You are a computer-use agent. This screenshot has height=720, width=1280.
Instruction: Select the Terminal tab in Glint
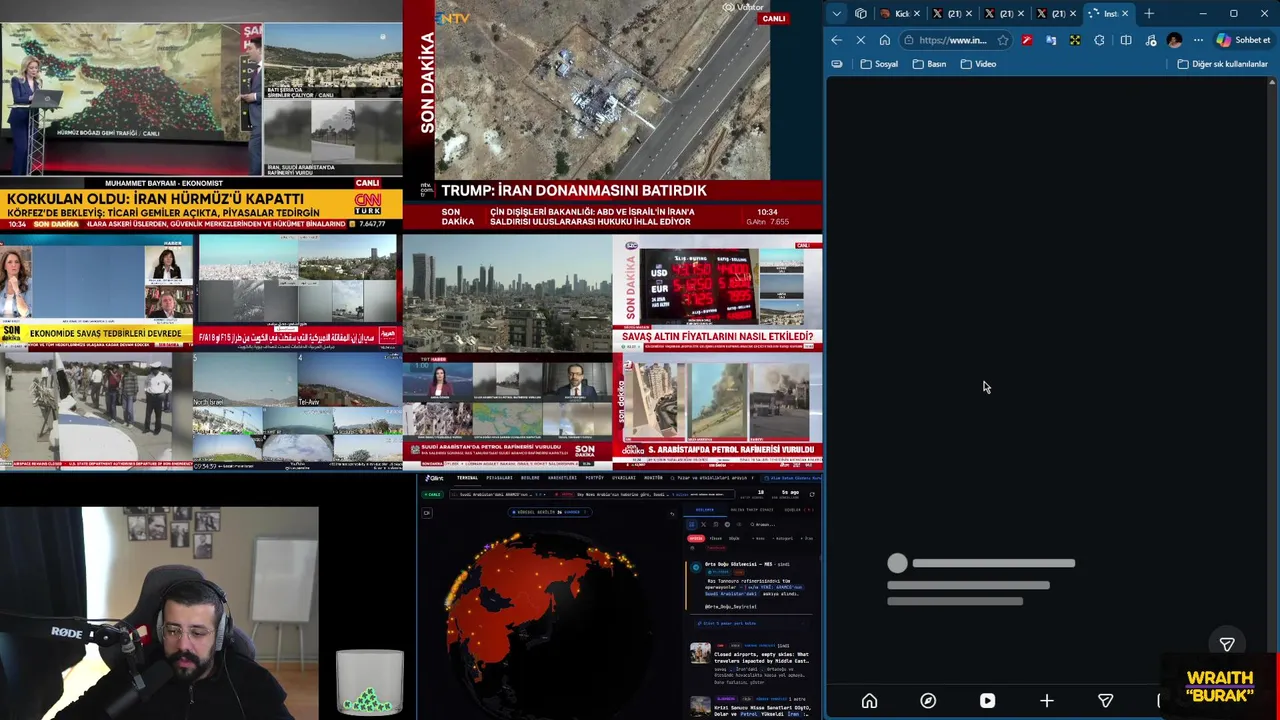pyautogui.click(x=467, y=478)
